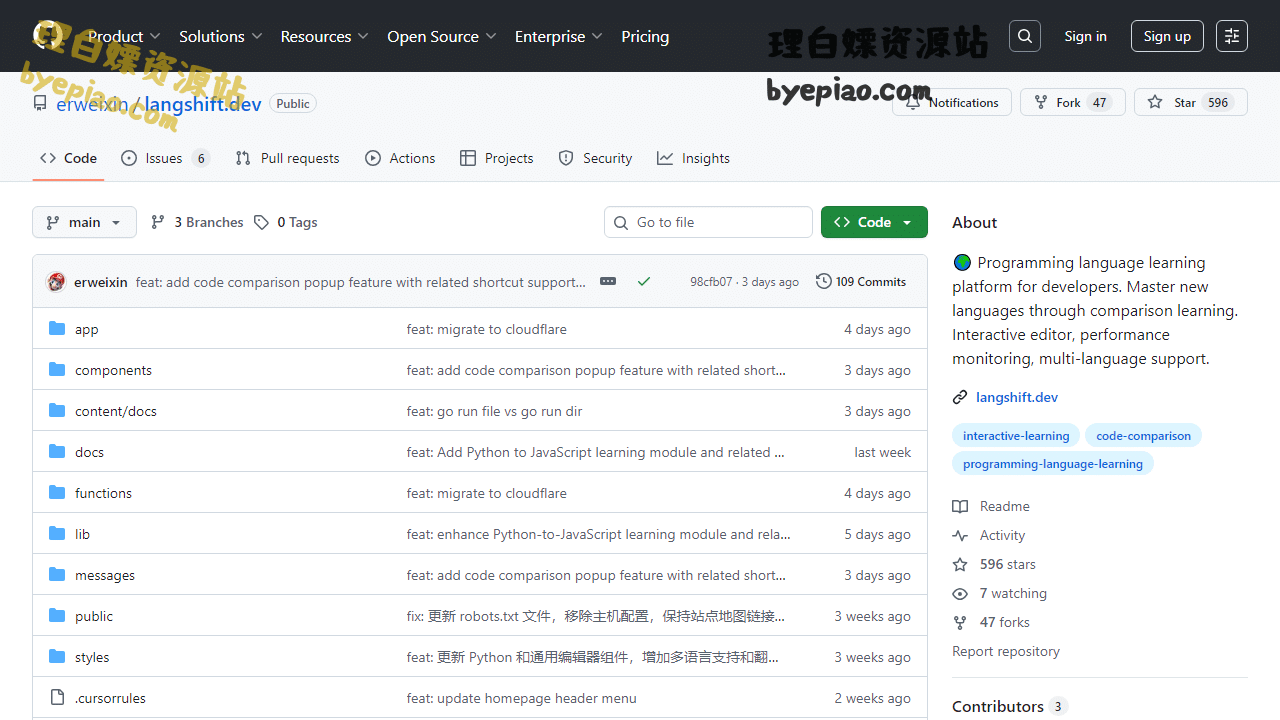The width and height of the screenshot is (1280, 720).
Task: Click the content/docs folder icon
Action: tap(57, 411)
